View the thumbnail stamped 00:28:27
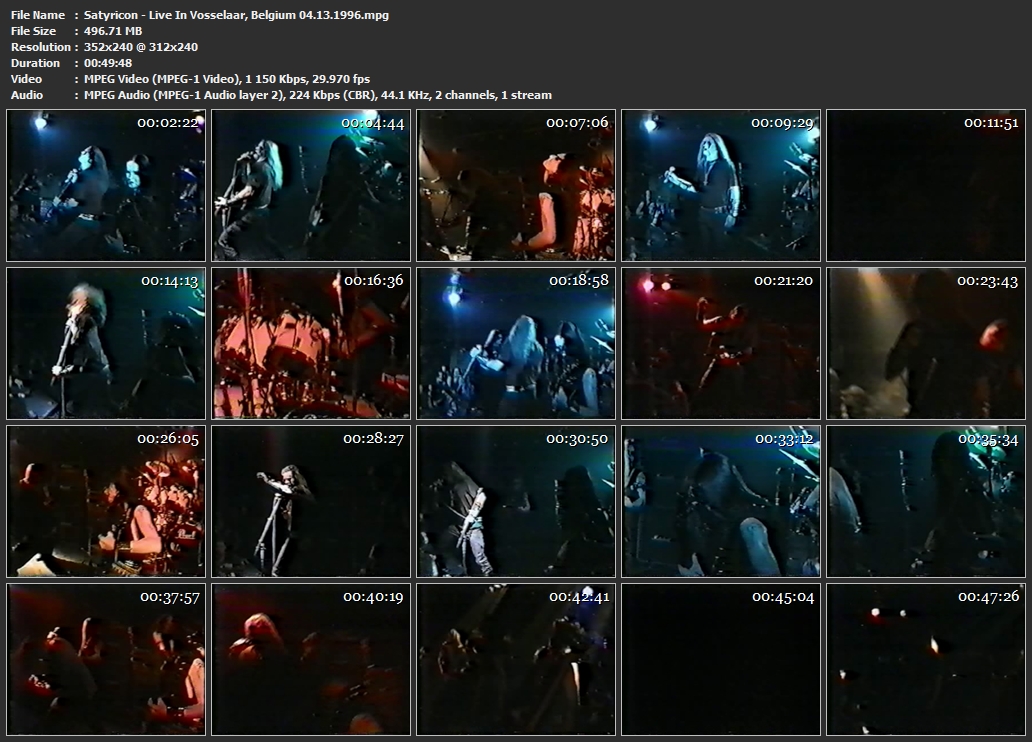Viewport: 1032px width, 742px height. coord(311,502)
